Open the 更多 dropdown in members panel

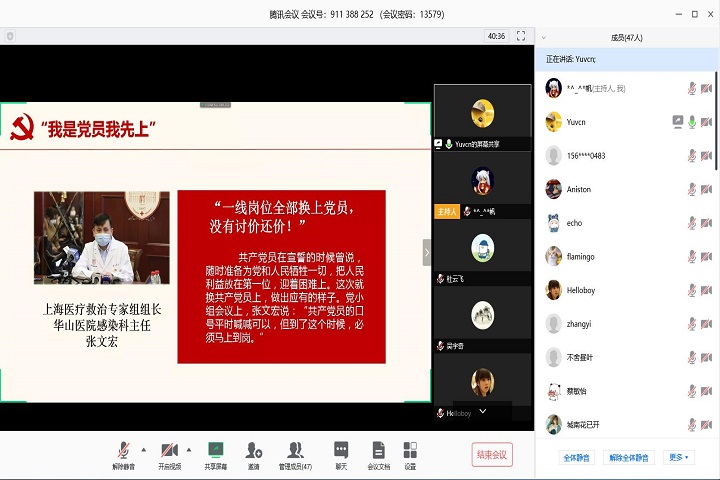(x=678, y=457)
